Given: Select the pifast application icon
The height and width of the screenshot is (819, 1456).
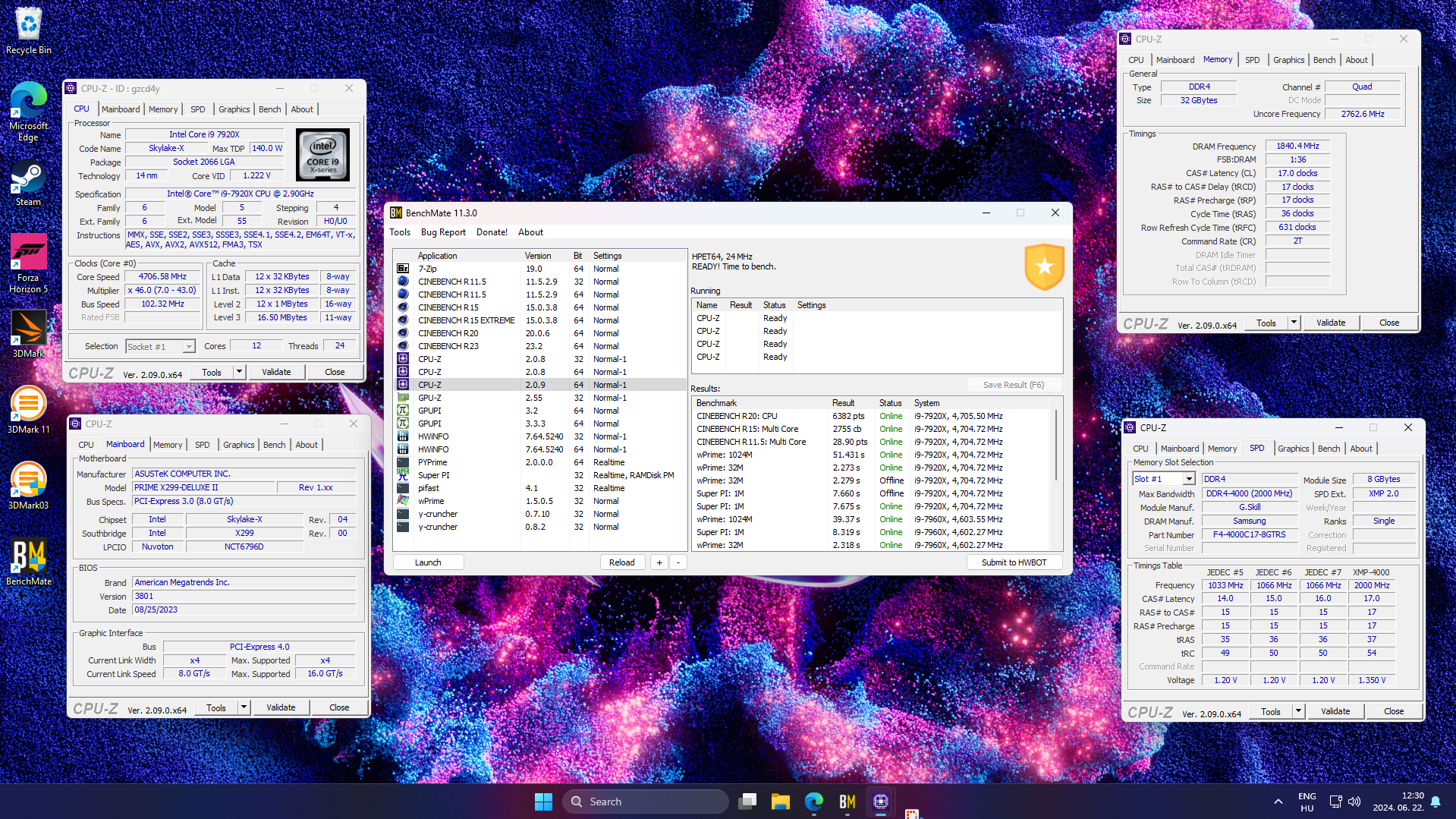Looking at the screenshot, I should (x=403, y=488).
